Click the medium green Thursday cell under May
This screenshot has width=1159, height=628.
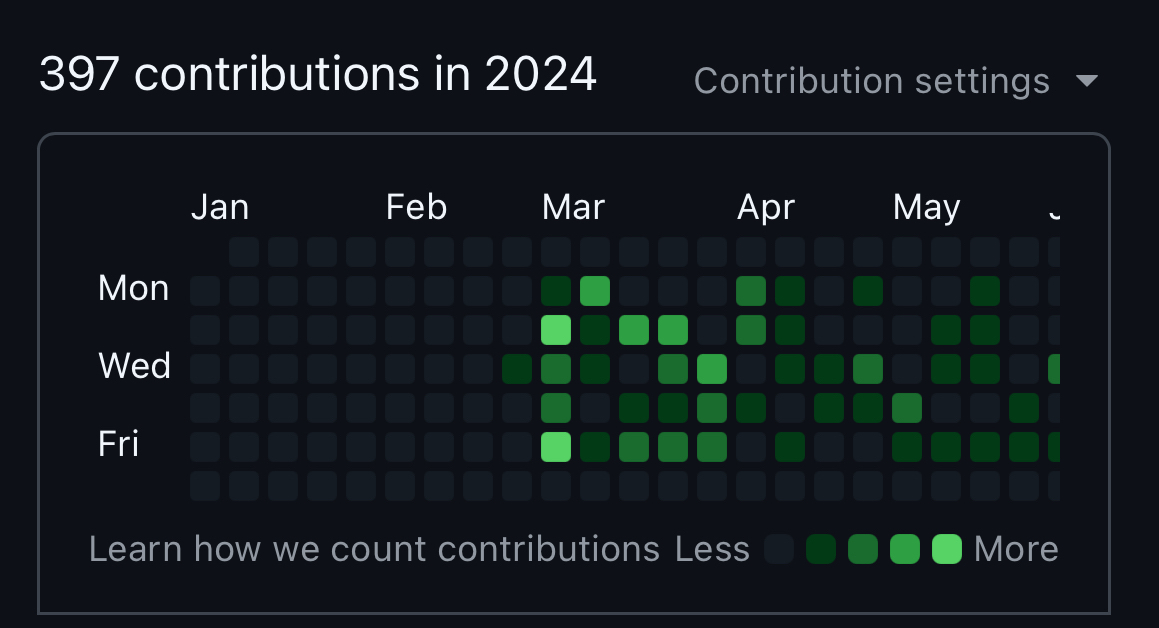click(x=907, y=408)
